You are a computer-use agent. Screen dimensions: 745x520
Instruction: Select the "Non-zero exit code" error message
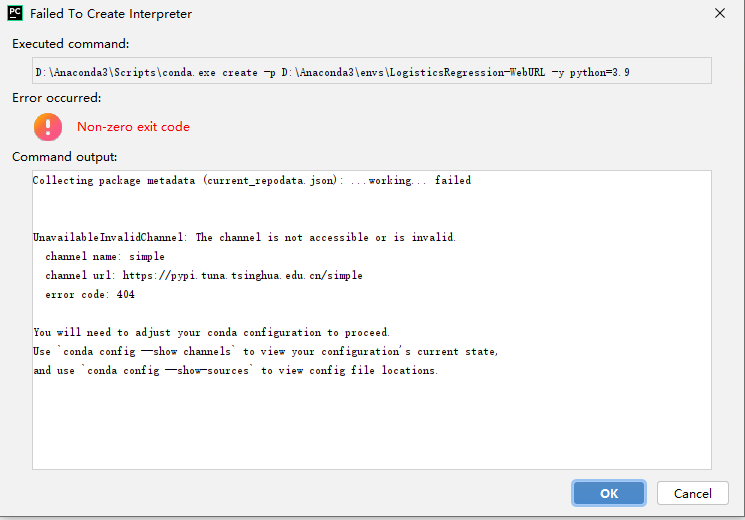click(x=133, y=127)
